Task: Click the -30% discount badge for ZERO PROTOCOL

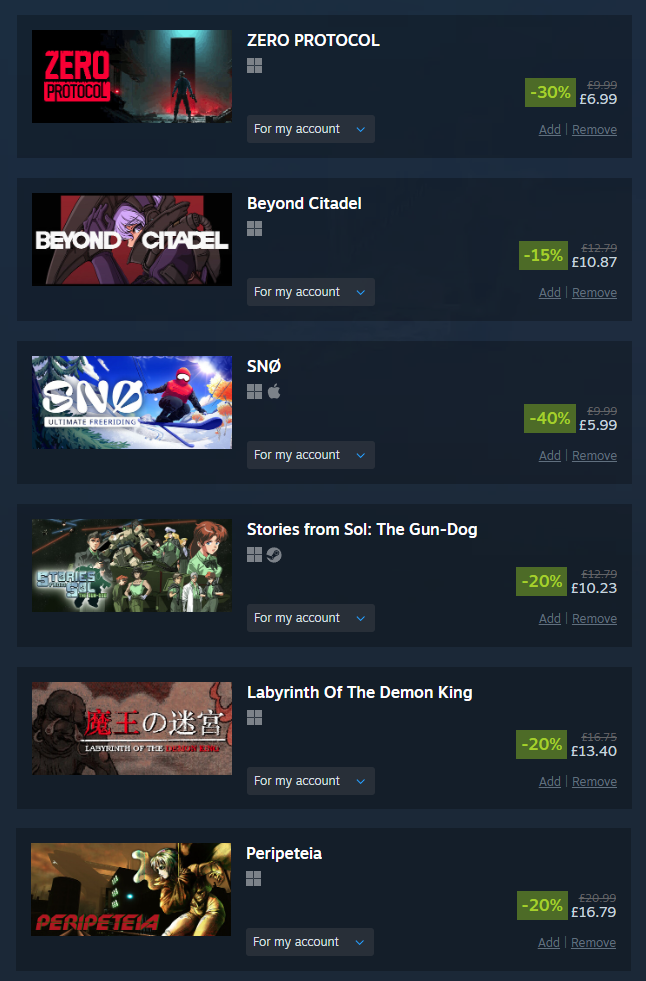Action: point(550,93)
